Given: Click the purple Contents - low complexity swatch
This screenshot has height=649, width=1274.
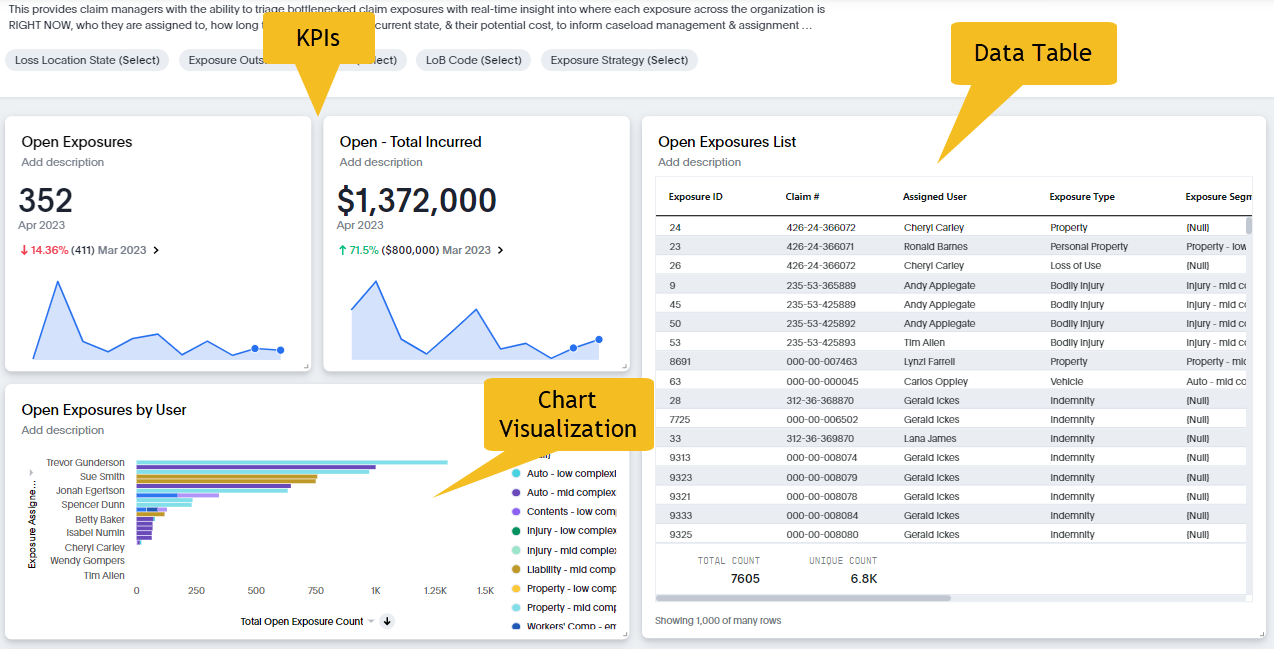Looking at the screenshot, I should (x=516, y=512).
